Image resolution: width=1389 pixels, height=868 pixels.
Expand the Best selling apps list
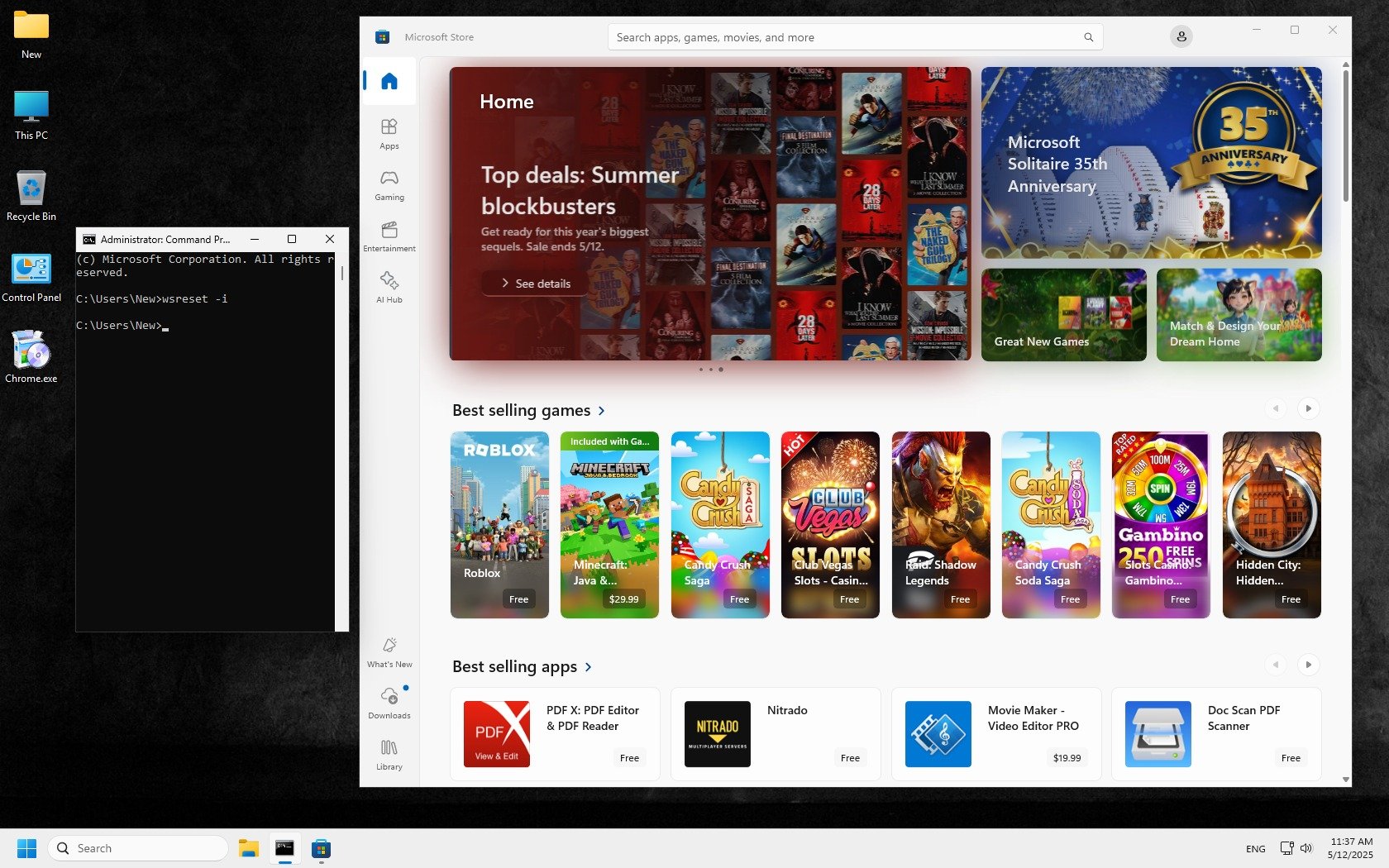click(589, 667)
